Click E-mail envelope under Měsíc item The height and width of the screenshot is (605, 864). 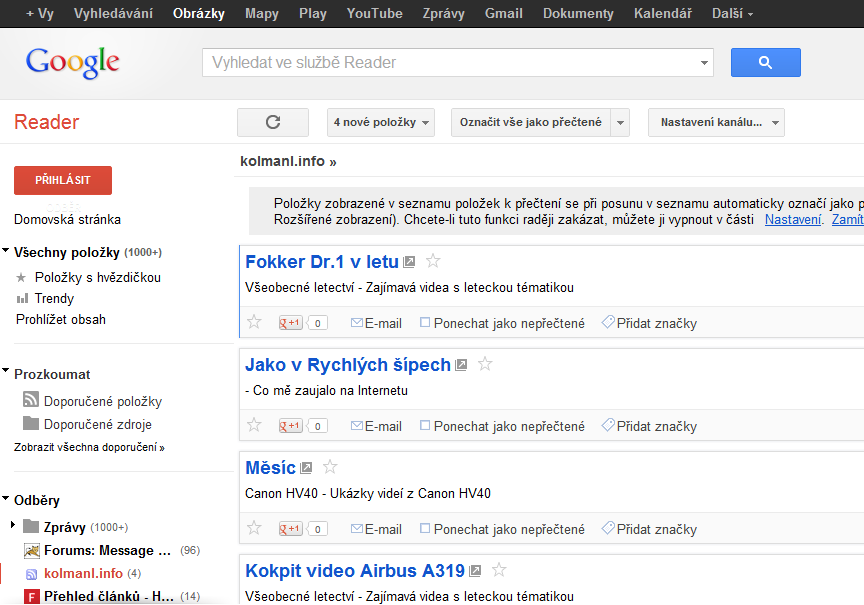(357, 529)
